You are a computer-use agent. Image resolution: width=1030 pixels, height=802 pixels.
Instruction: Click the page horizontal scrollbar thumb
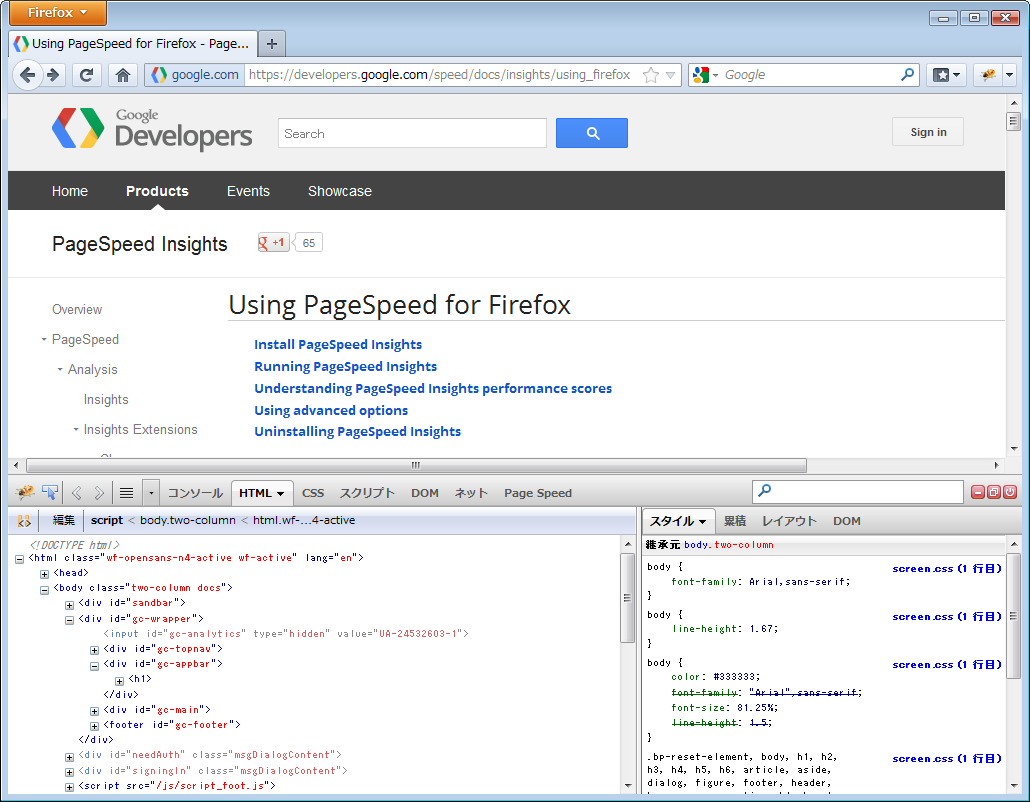coord(416,465)
